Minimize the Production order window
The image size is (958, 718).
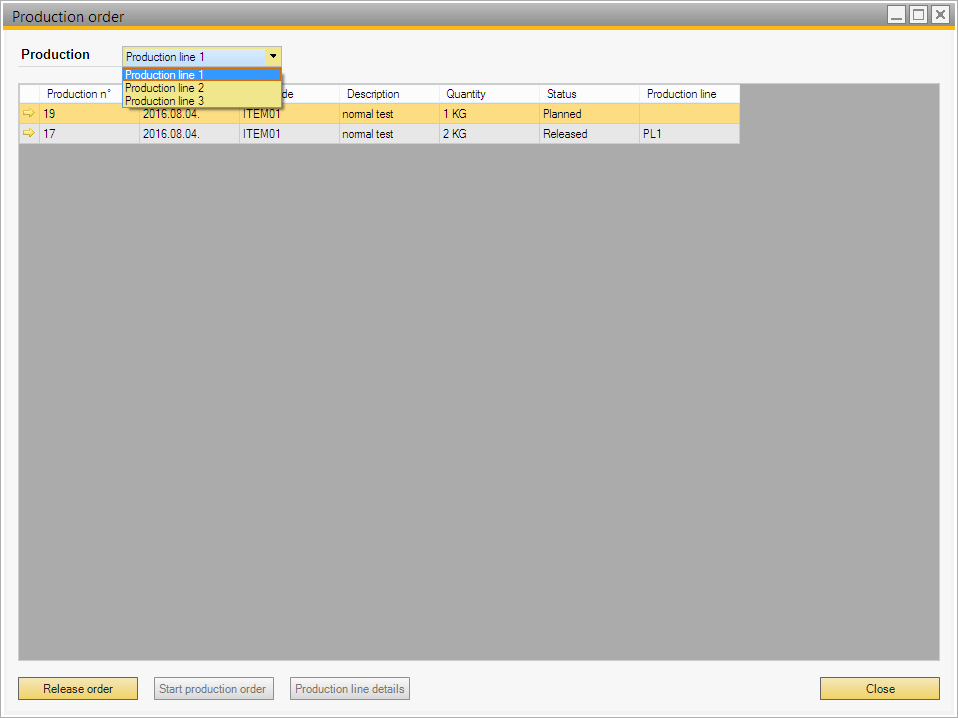click(897, 14)
